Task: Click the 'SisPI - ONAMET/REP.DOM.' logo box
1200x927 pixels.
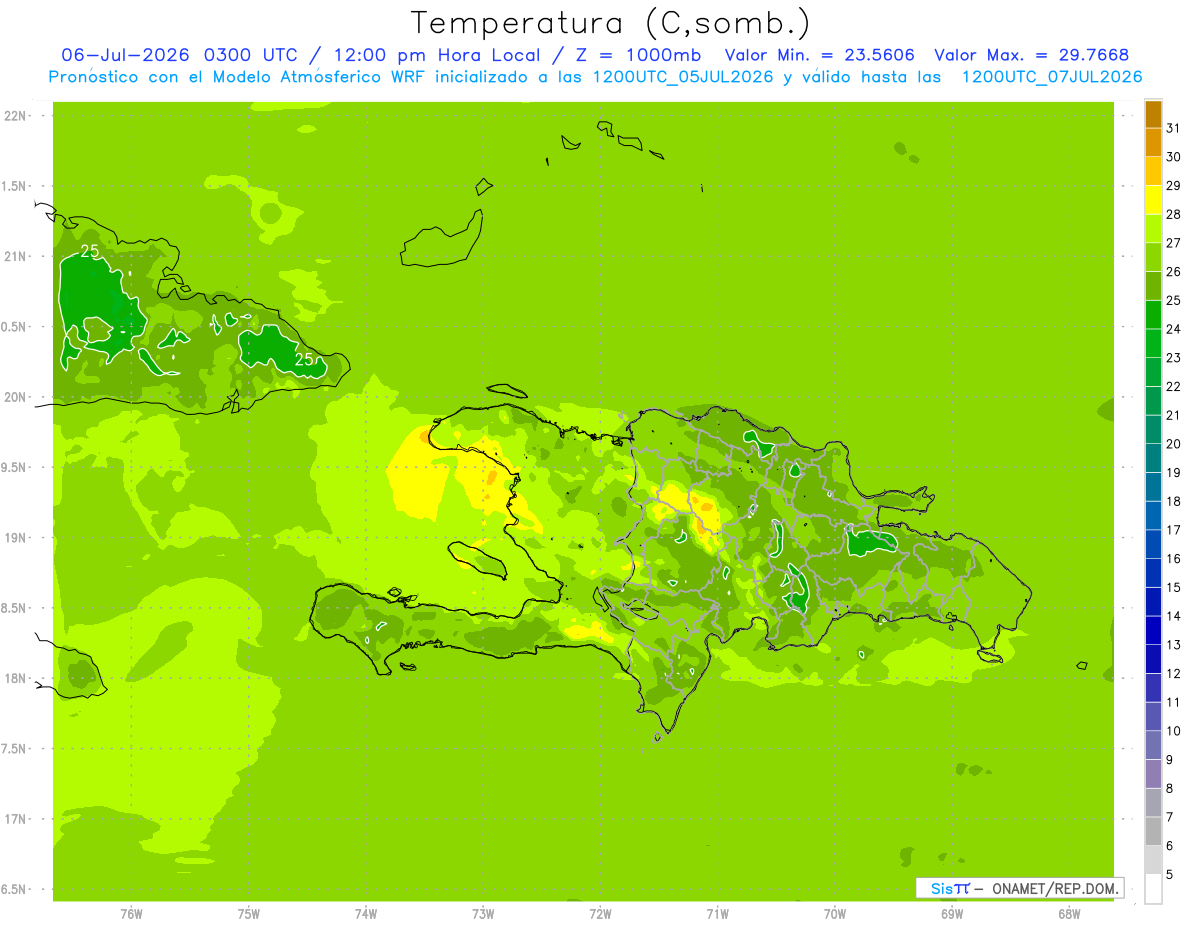Action: point(1019,888)
